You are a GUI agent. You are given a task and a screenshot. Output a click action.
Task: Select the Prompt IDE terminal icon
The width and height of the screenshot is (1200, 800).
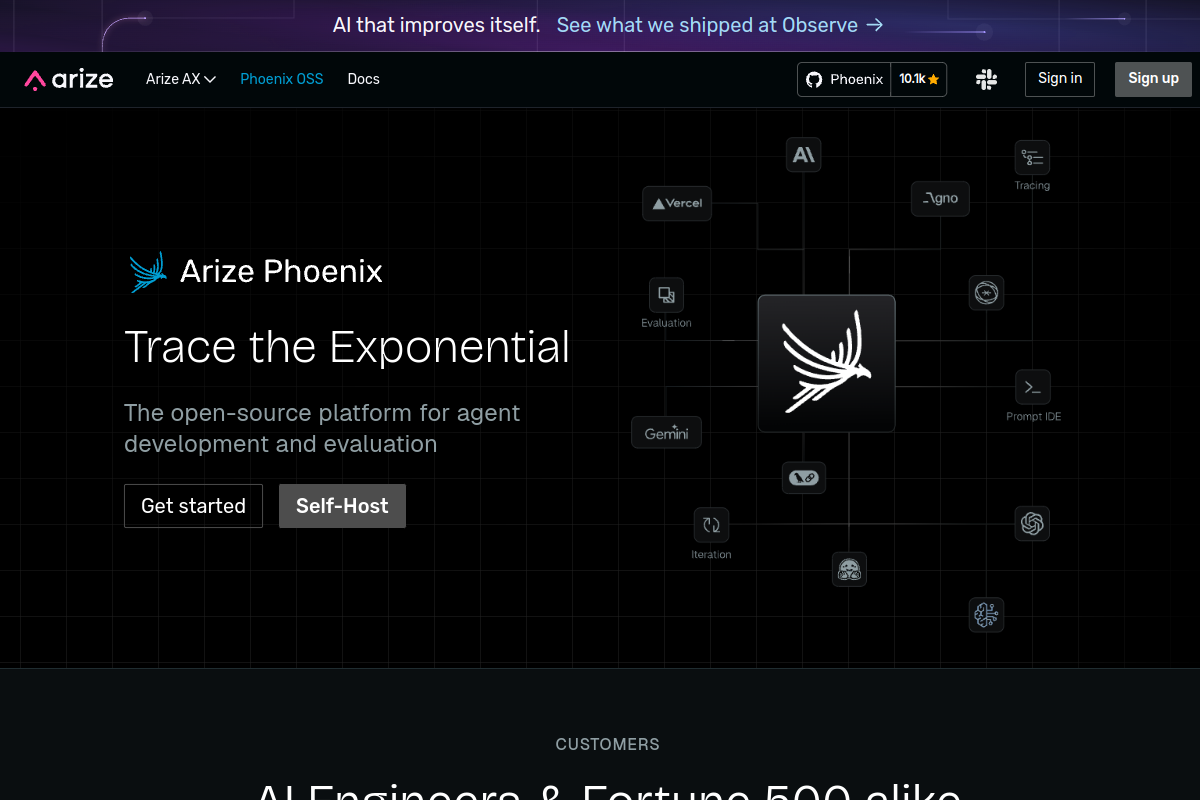point(1033,387)
